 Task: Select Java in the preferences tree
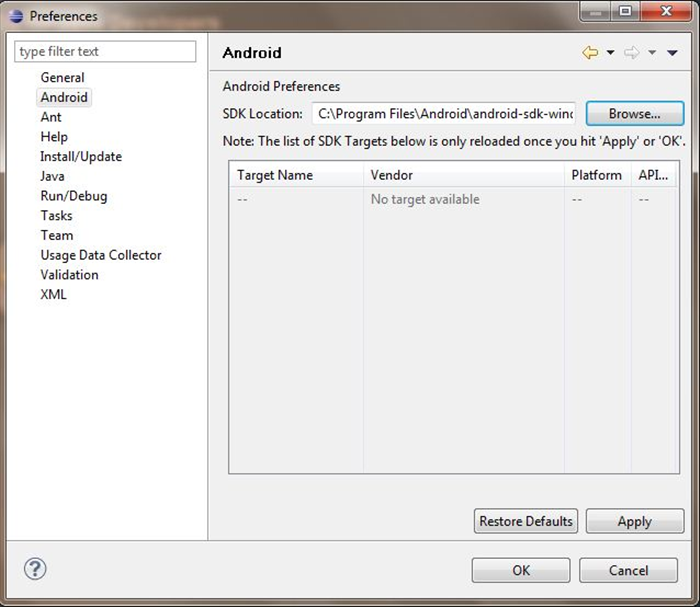tap(52, 176)
